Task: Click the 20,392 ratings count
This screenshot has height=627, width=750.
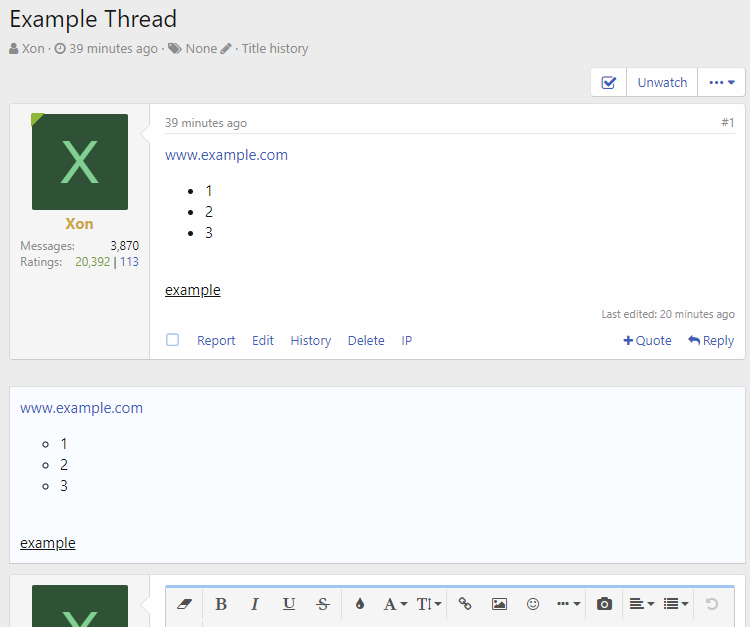Action: pyautogui.click(x=93, y=262)
